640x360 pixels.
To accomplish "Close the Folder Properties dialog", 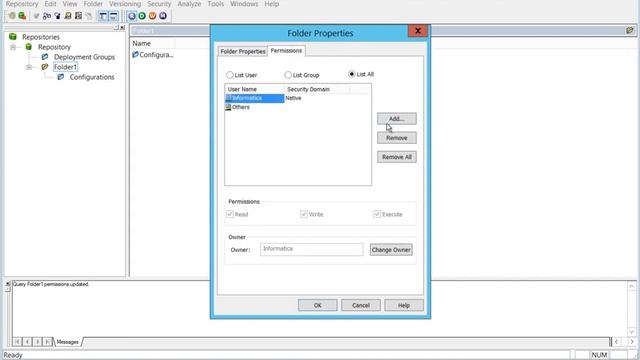I will point(418,31).
